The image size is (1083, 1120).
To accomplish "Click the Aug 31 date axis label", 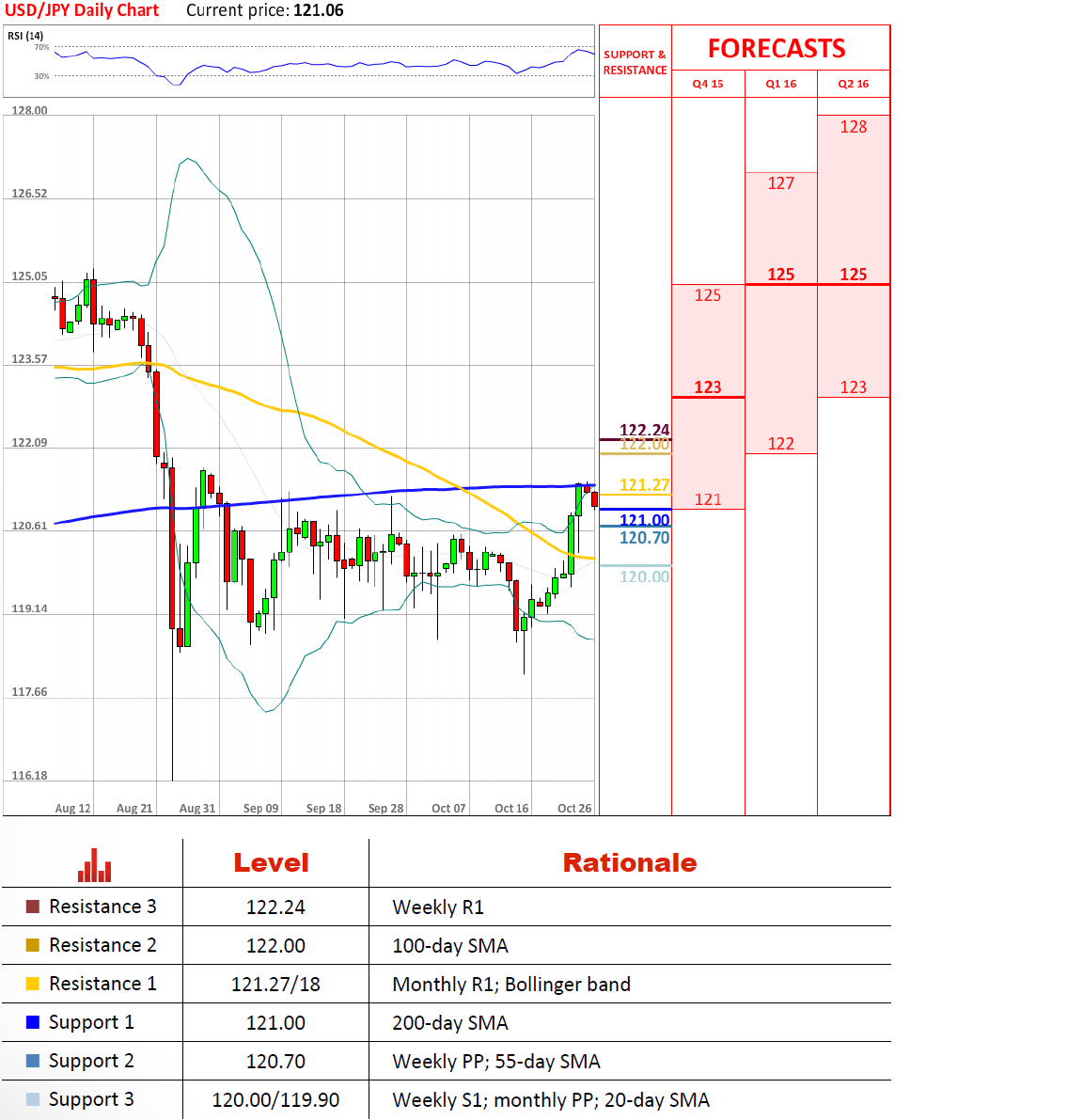I will point(197,809).
